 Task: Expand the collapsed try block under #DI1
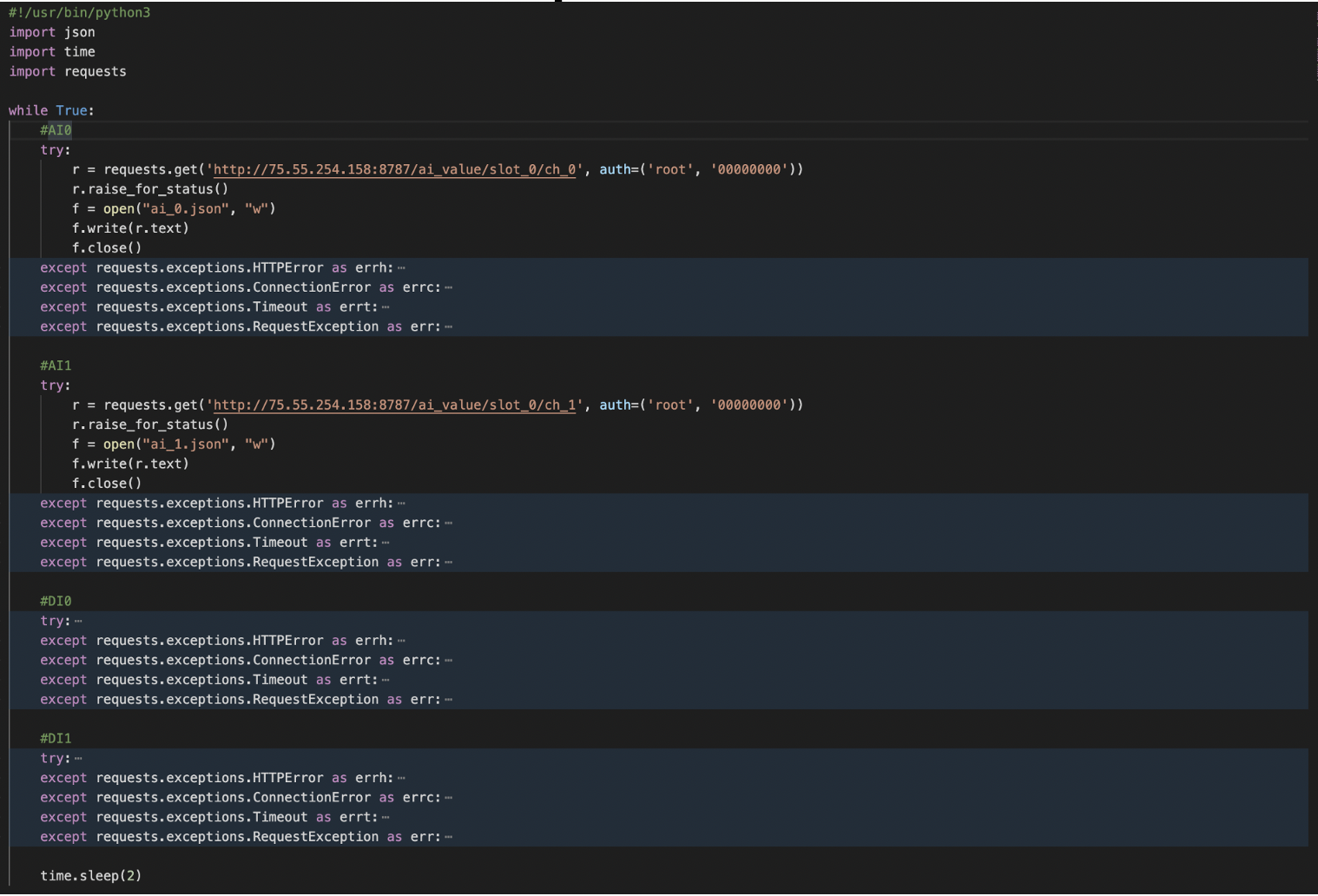78,759
